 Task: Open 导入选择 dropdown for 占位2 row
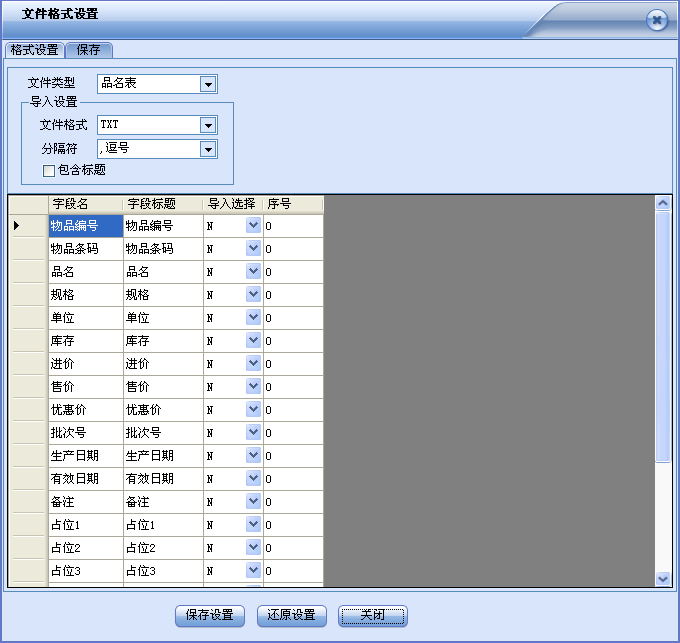253,548
